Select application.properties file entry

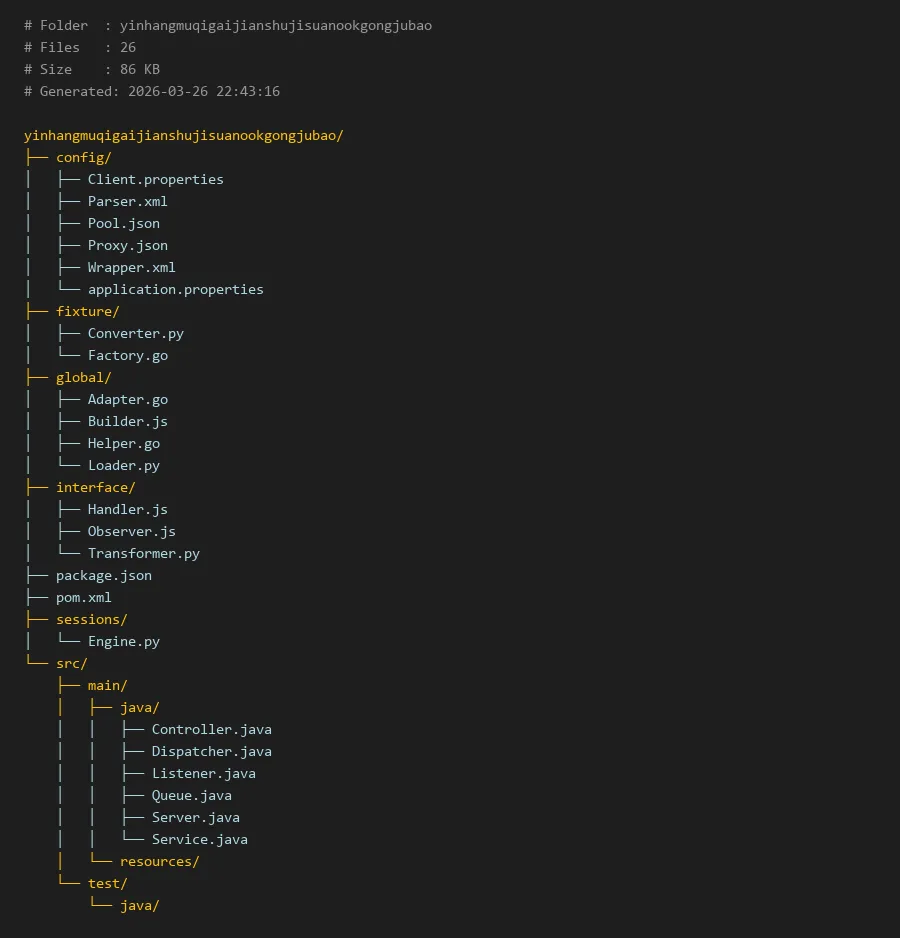pyautogui.click(x=175, y=290)
